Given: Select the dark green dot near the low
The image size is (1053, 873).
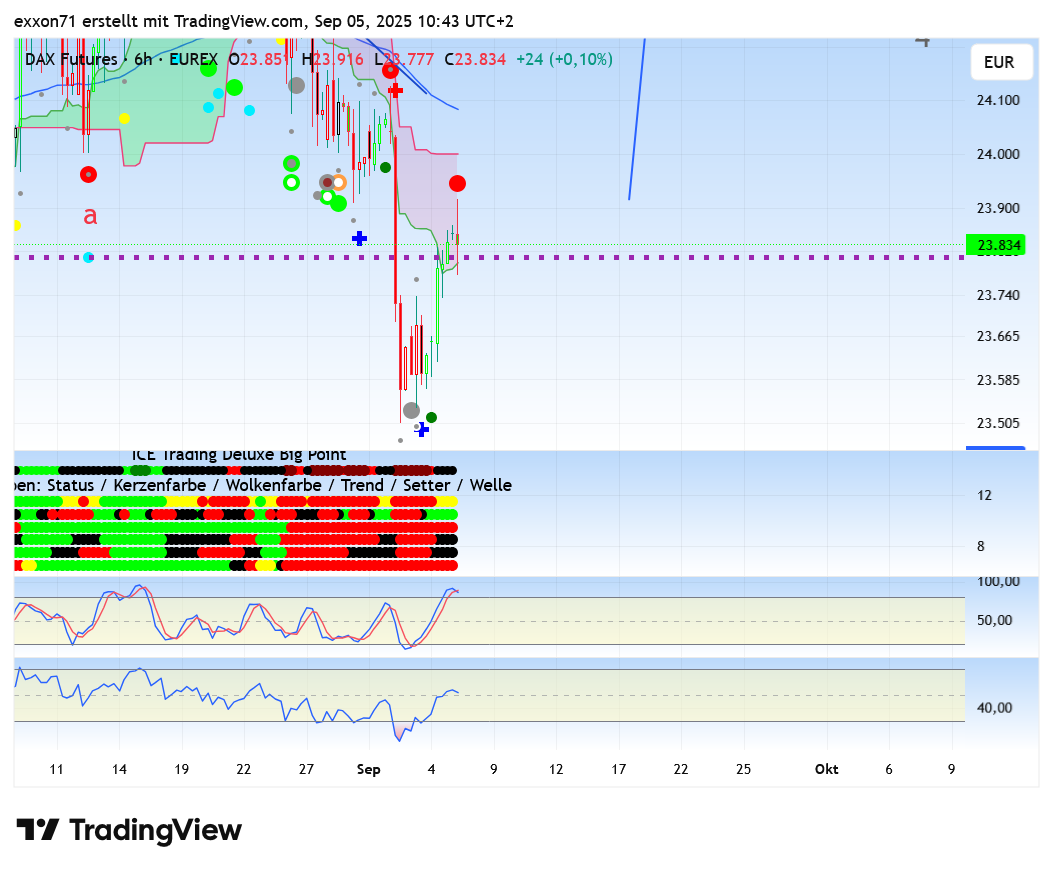Looking at the screenshot, I should point(431,417).
